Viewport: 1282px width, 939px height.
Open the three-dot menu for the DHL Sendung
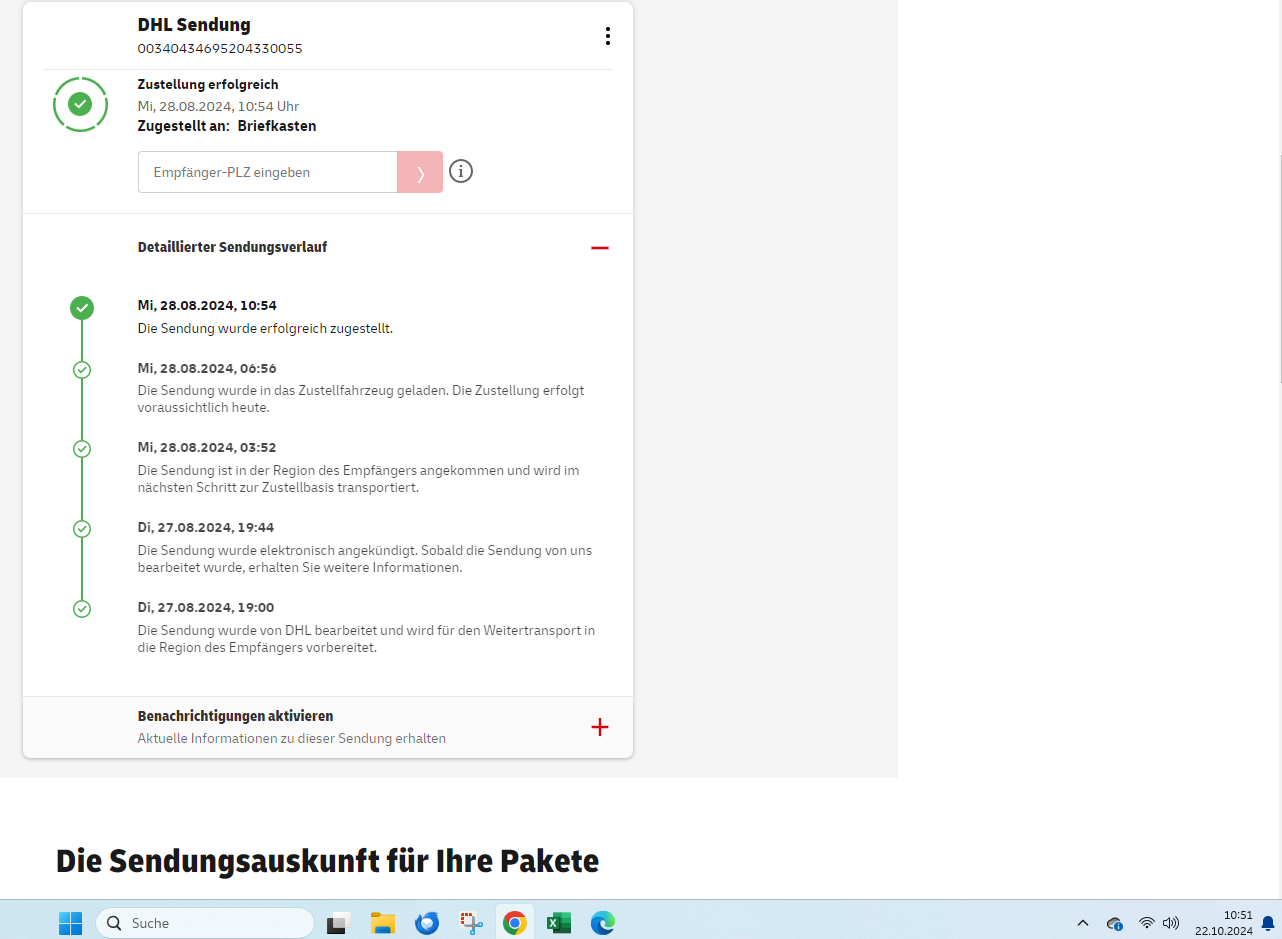(x=607, y=36)
